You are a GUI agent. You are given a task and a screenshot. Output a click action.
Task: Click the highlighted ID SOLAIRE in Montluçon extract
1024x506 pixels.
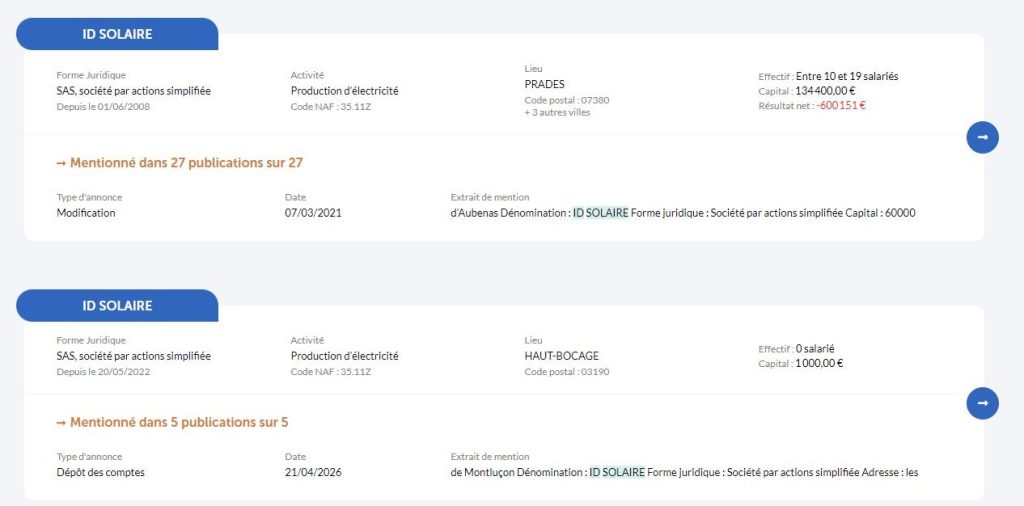pos(617,472)
